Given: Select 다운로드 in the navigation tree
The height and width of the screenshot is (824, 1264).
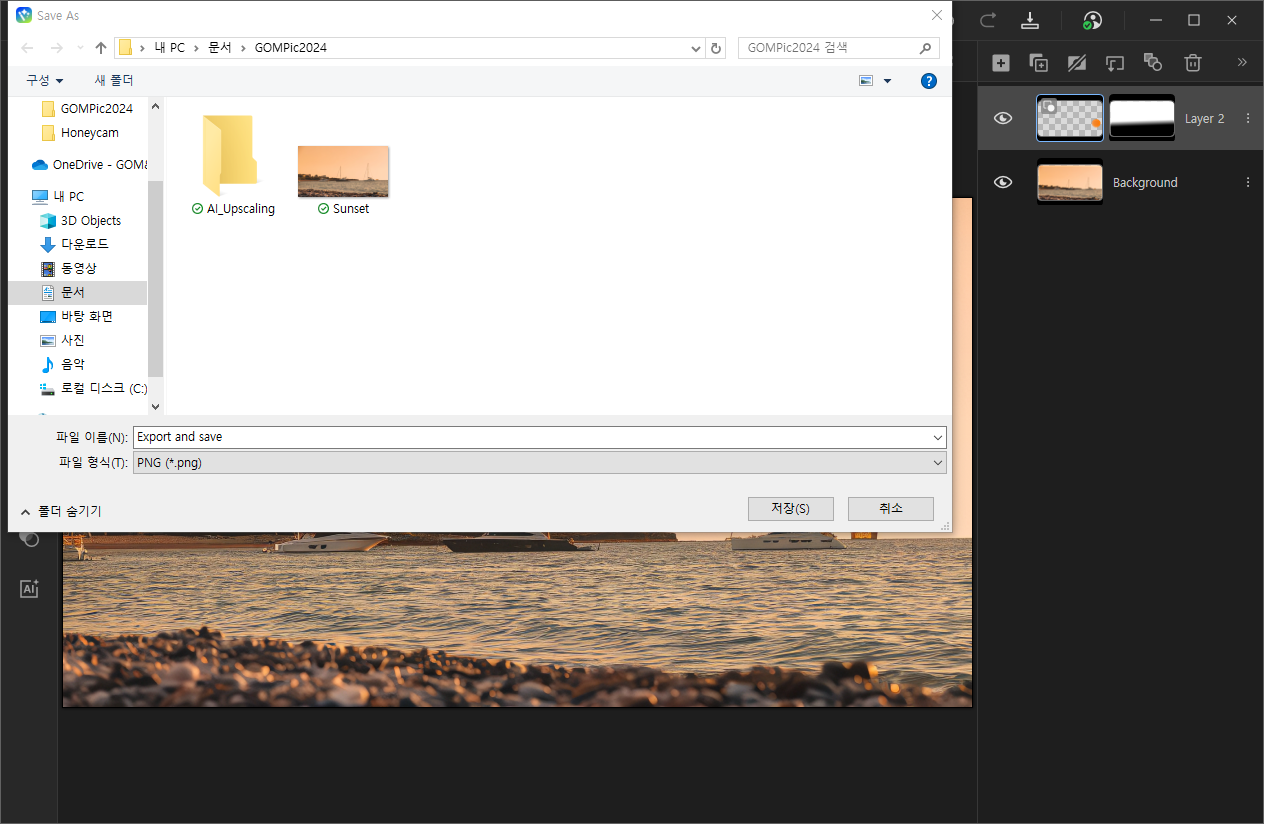Looking at the screenshot, I should [x=84, y=244].
